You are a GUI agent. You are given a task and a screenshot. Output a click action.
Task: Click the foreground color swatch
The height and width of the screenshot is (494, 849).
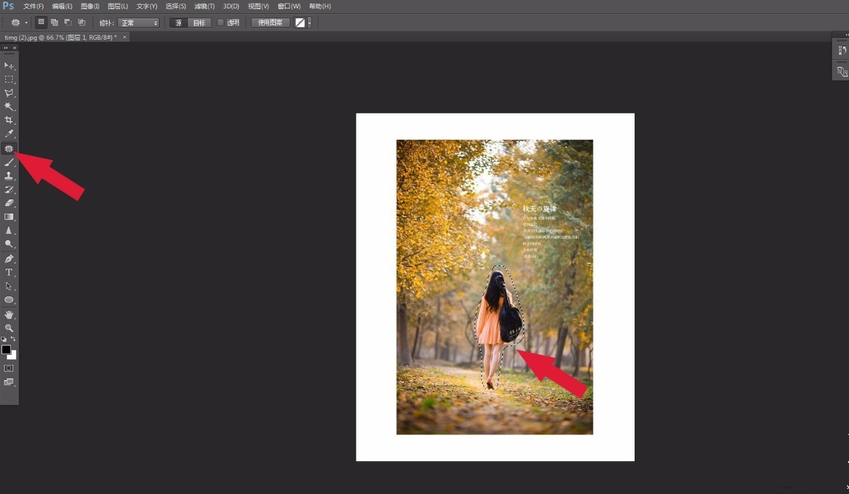click(6, 350)
